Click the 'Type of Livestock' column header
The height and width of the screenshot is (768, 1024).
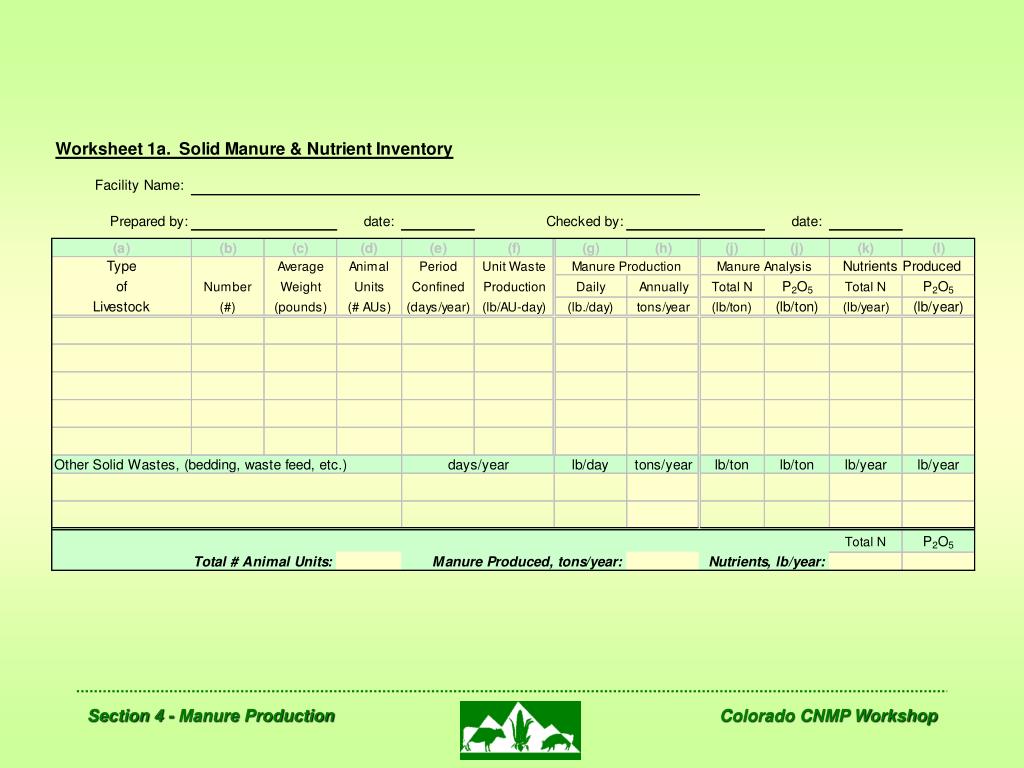pos(121,287)
